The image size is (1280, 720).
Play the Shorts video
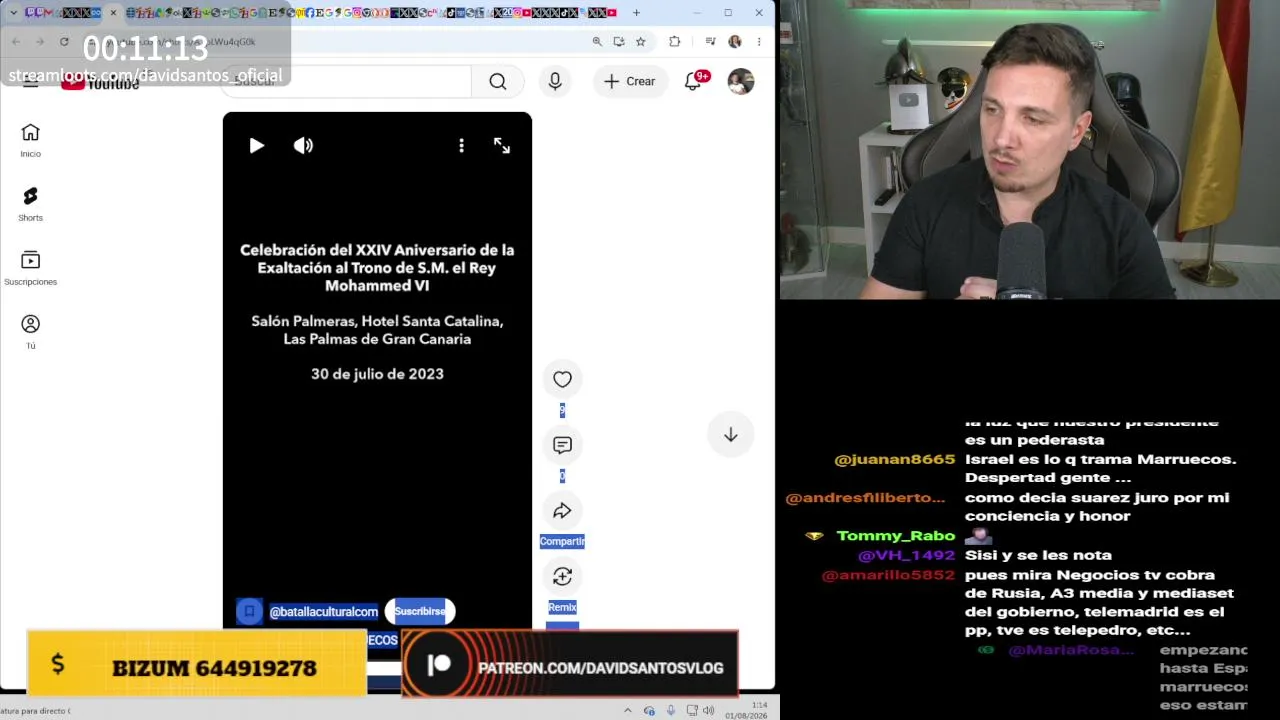tap(256, 146)
